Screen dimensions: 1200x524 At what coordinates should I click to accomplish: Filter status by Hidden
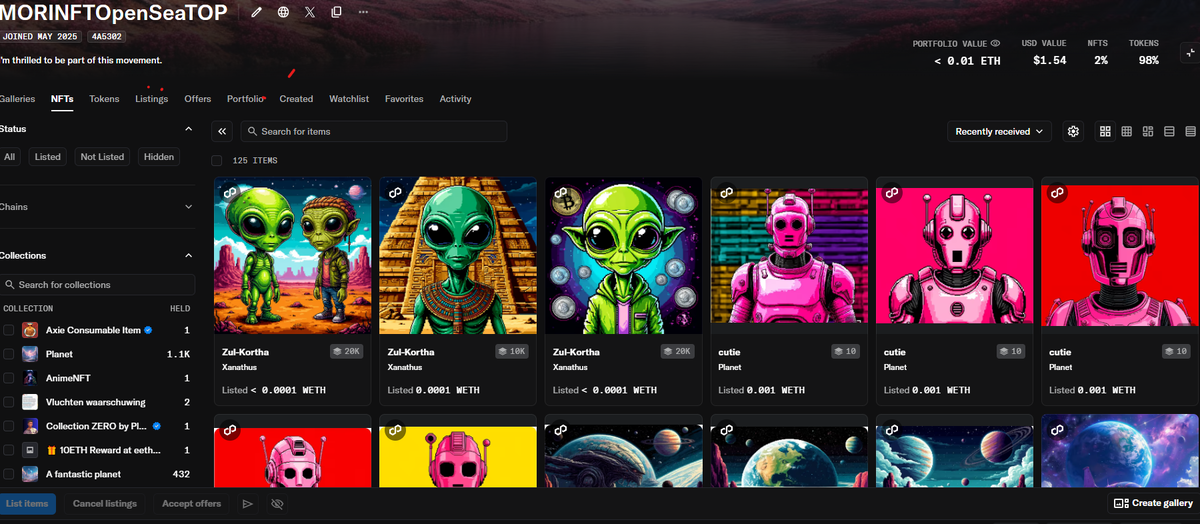158,157
